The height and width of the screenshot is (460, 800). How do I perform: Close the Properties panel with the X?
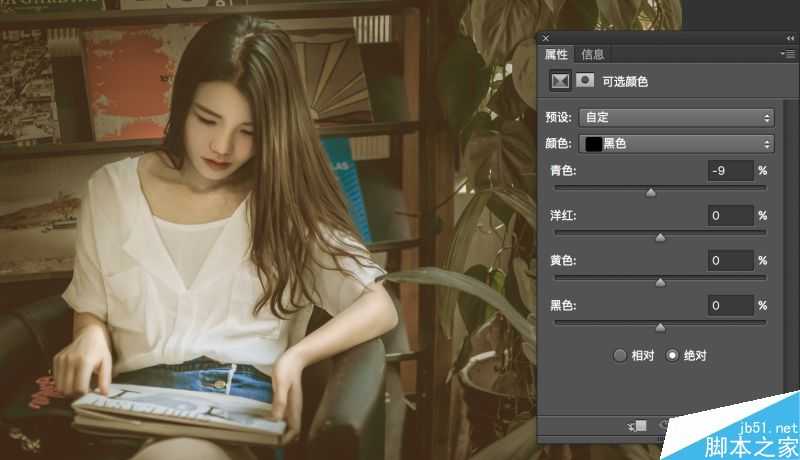[546, 38]
